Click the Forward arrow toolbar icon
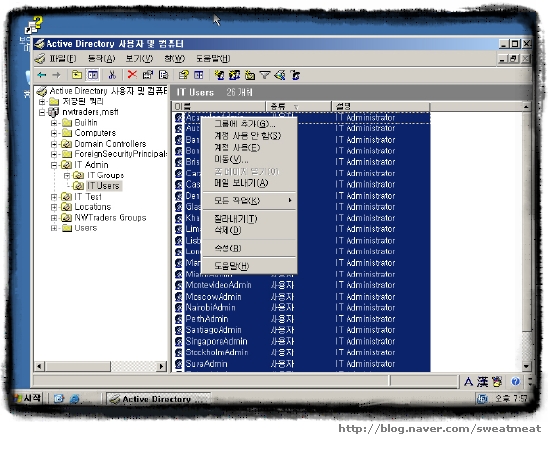 [x=56, y=75]
